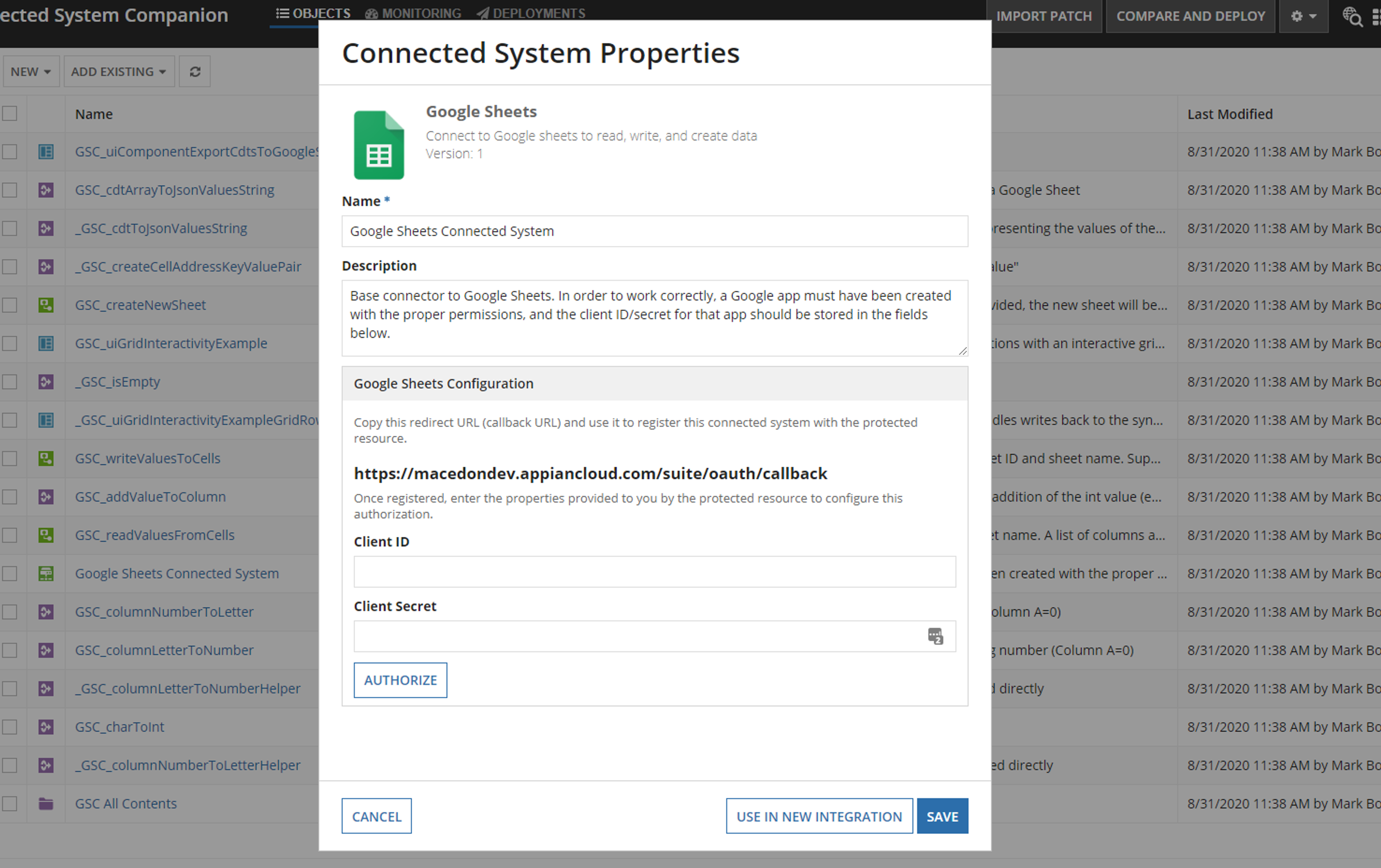Click the IMPORT PATCH button
Image resolution: width=1381 pixels, height=868 pixels.
click(x=1044, y=16)
